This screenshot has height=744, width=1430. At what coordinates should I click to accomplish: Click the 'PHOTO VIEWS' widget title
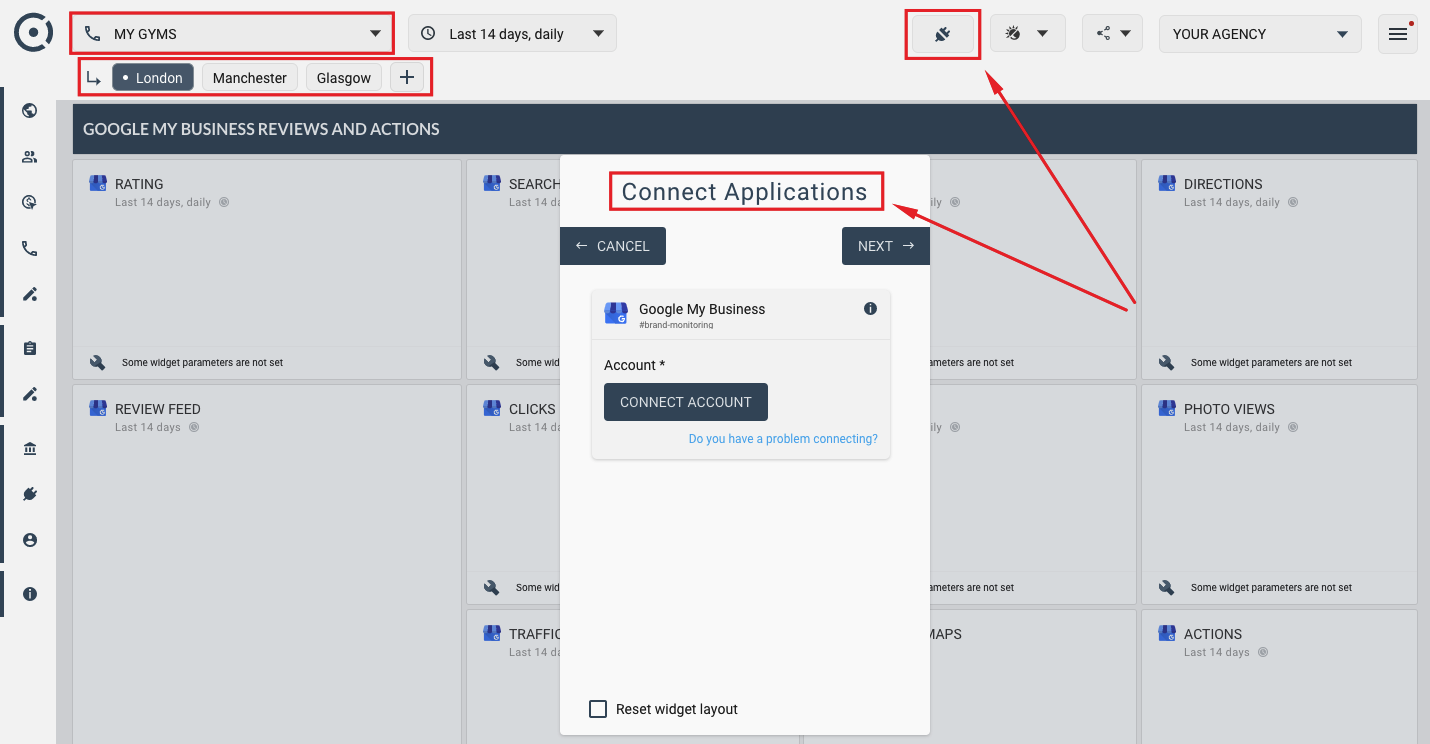[x=1229, y=409]
